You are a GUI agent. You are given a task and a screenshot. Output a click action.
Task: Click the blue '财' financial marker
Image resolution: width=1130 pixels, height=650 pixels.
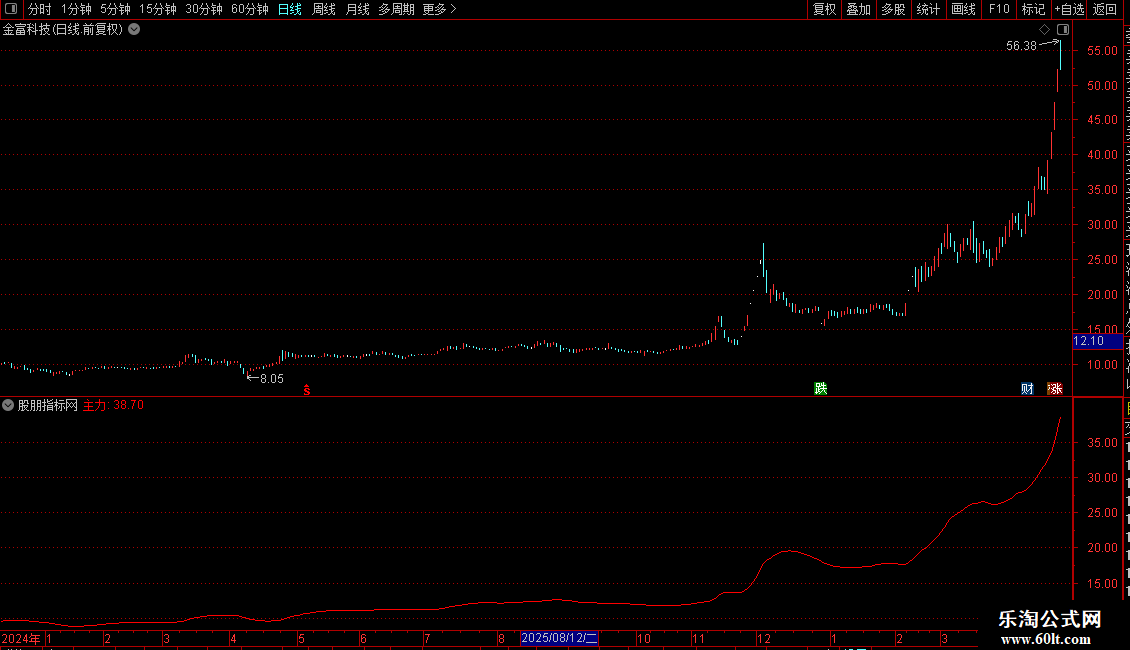click(1028, 388)
